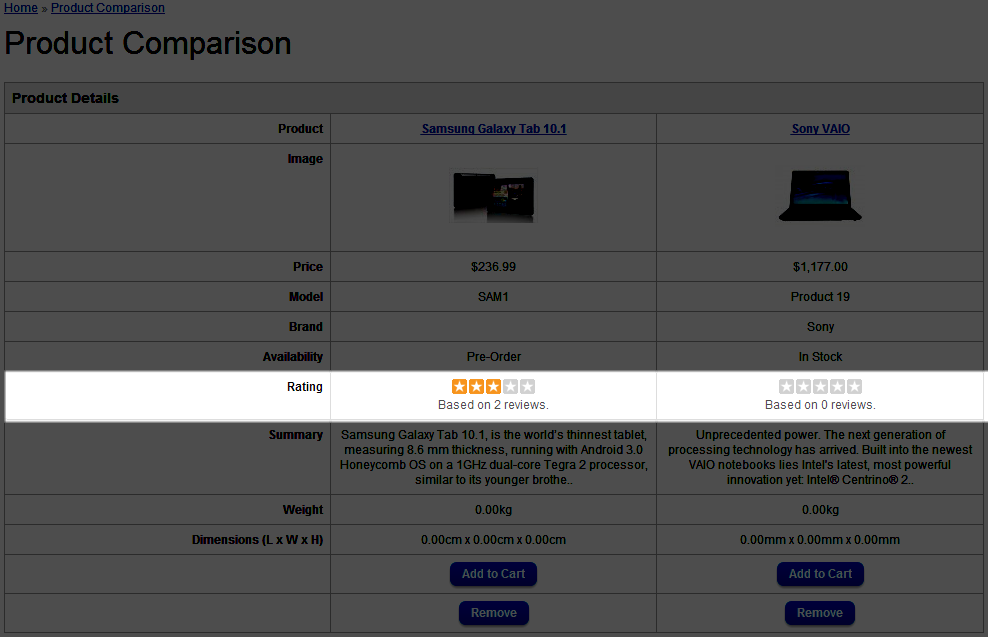Select the 0.00cm x 0.00cm x 0.00cm dimensions
Image resolution: width=988 pixels, height=637 pixels.
pyautogui.click(x=493, y=540)
